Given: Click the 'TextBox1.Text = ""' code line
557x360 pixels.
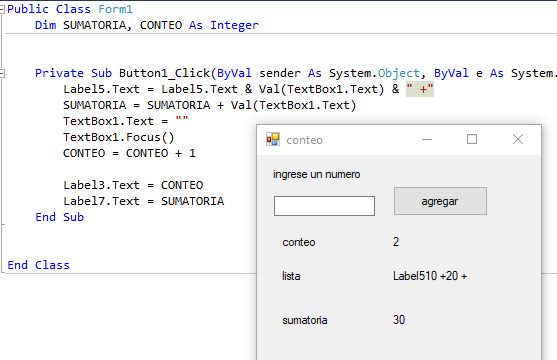Looking at the screenshot, I should (126, 121).
